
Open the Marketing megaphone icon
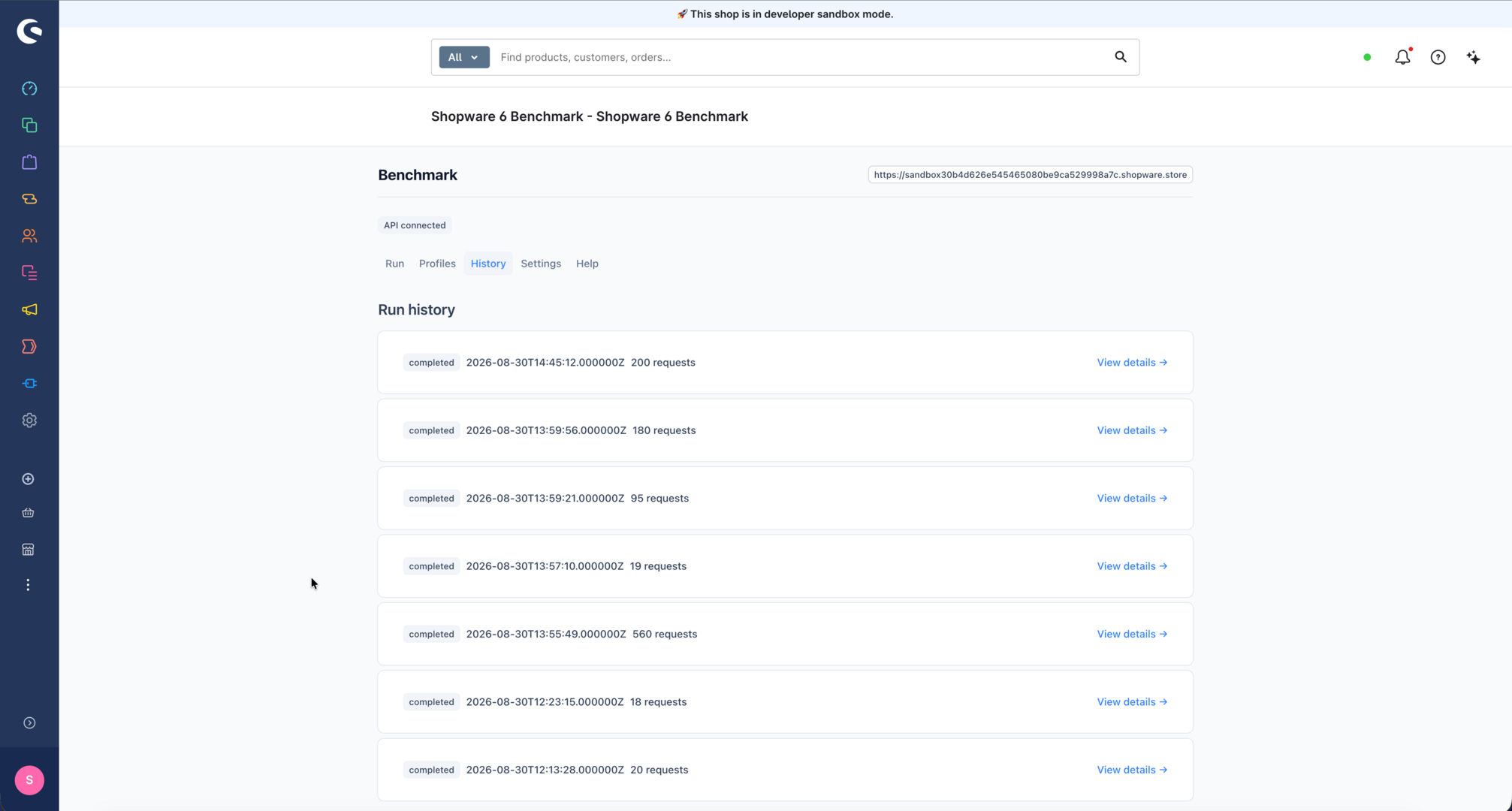point(29,309)
